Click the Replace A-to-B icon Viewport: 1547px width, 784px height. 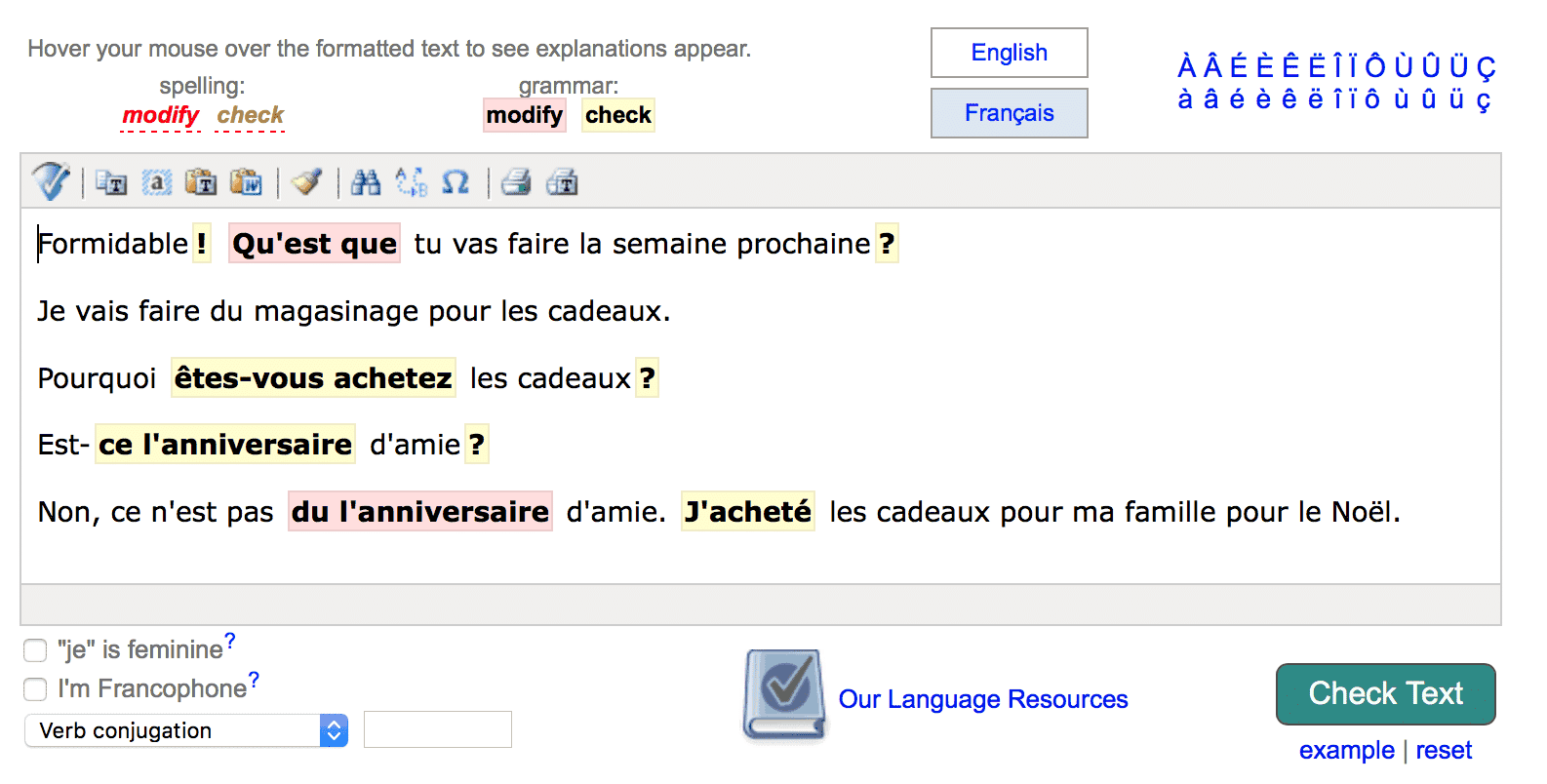coord(411,182)
